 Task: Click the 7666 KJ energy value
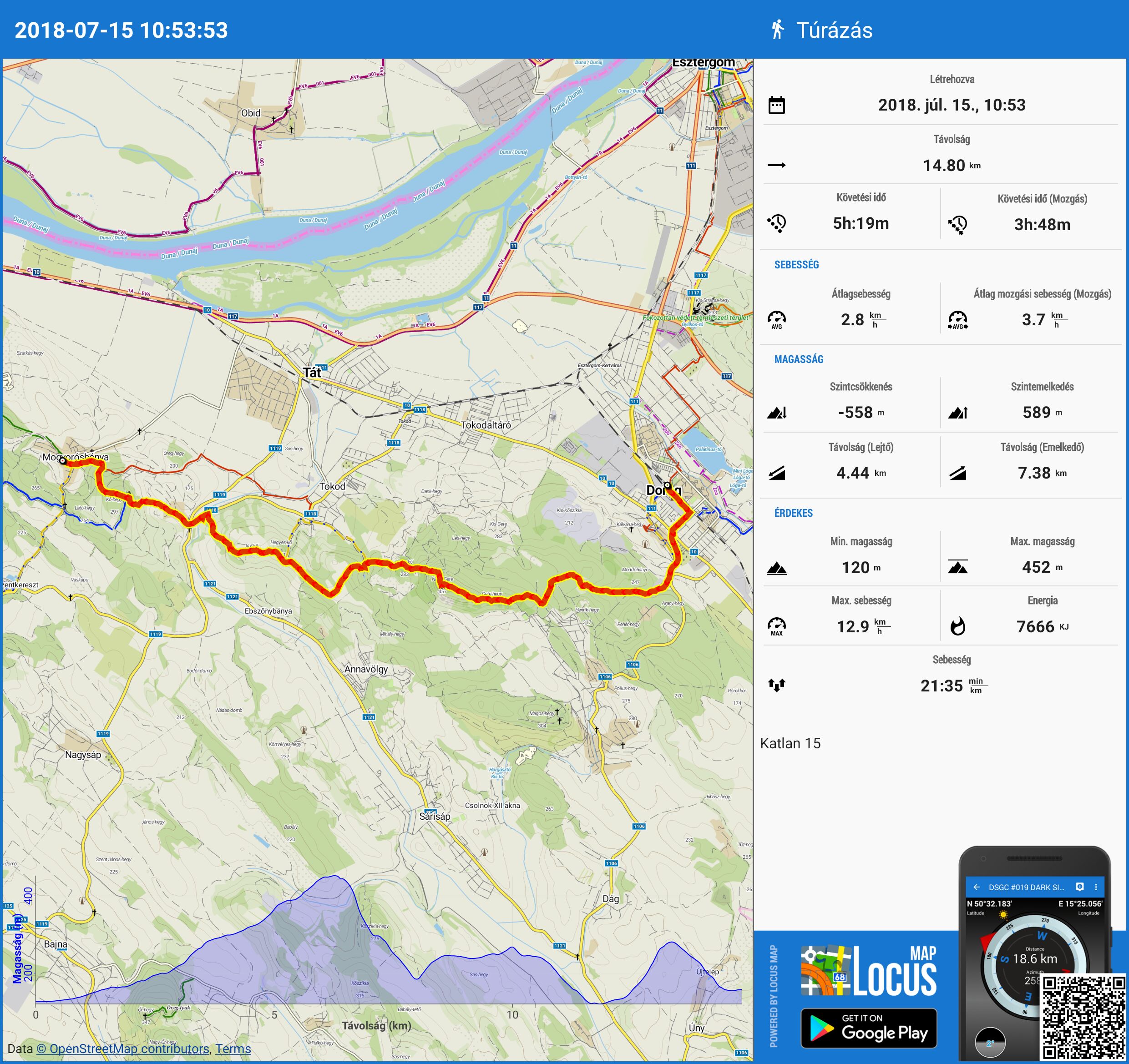(x=1043, y=626)
